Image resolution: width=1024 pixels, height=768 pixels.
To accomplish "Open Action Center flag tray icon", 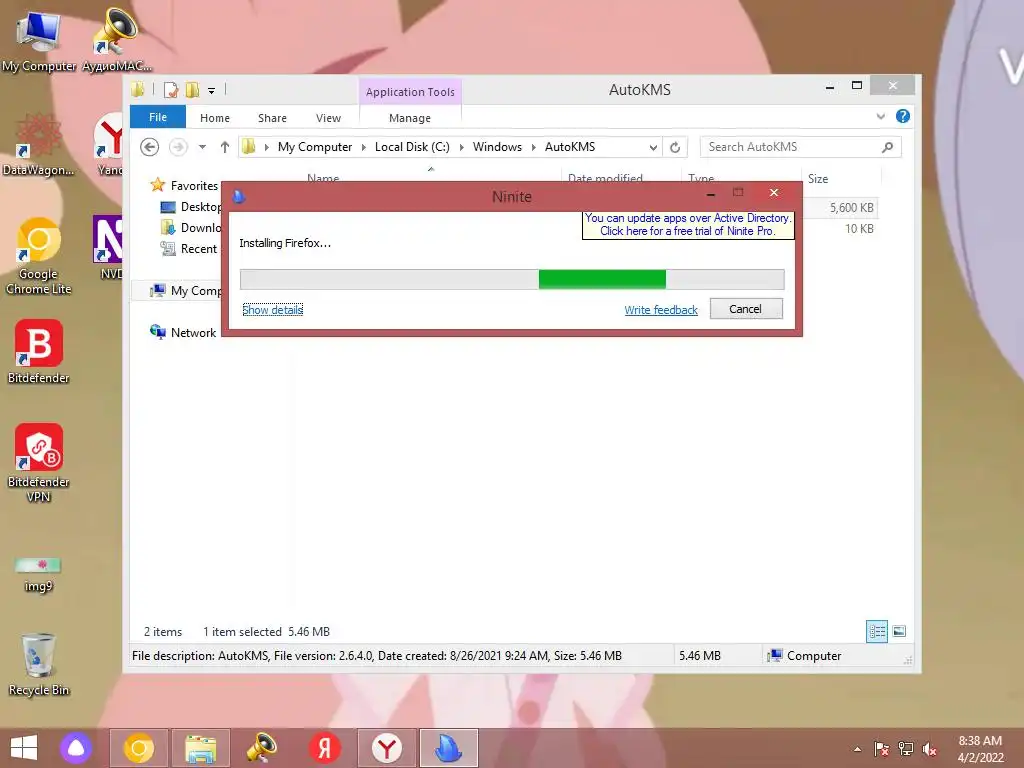I will tap(881, 749).
